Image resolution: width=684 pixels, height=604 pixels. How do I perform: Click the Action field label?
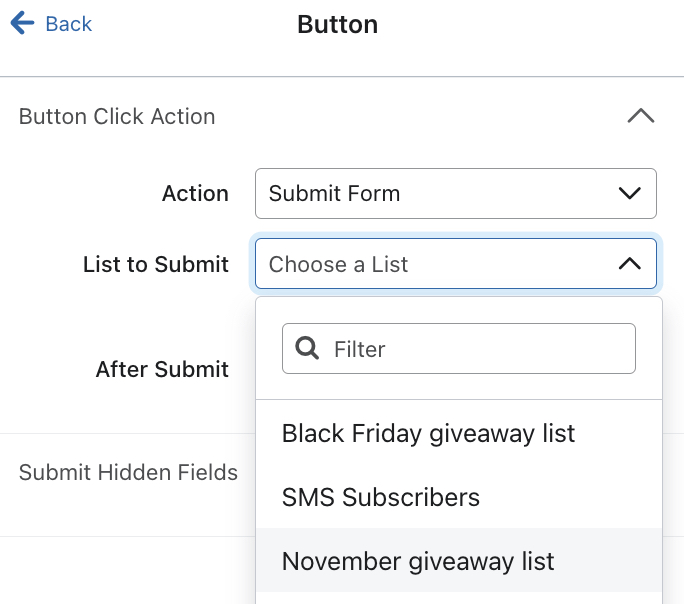[195, 193]
